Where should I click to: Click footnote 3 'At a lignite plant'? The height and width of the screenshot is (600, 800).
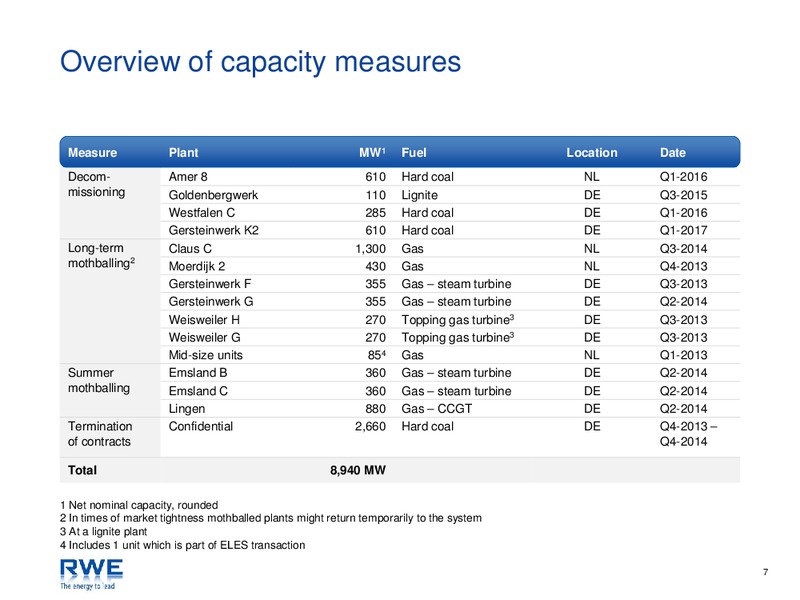pos(103,532)
